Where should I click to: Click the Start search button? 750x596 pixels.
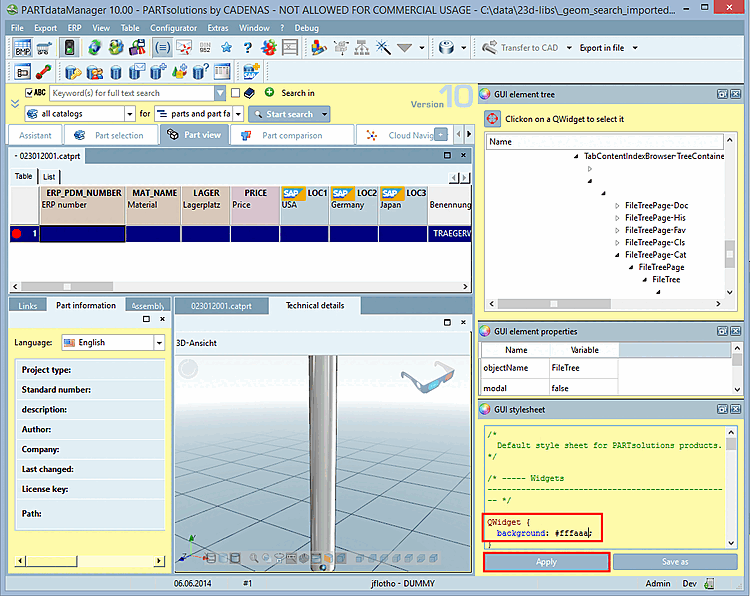(289, 114)
